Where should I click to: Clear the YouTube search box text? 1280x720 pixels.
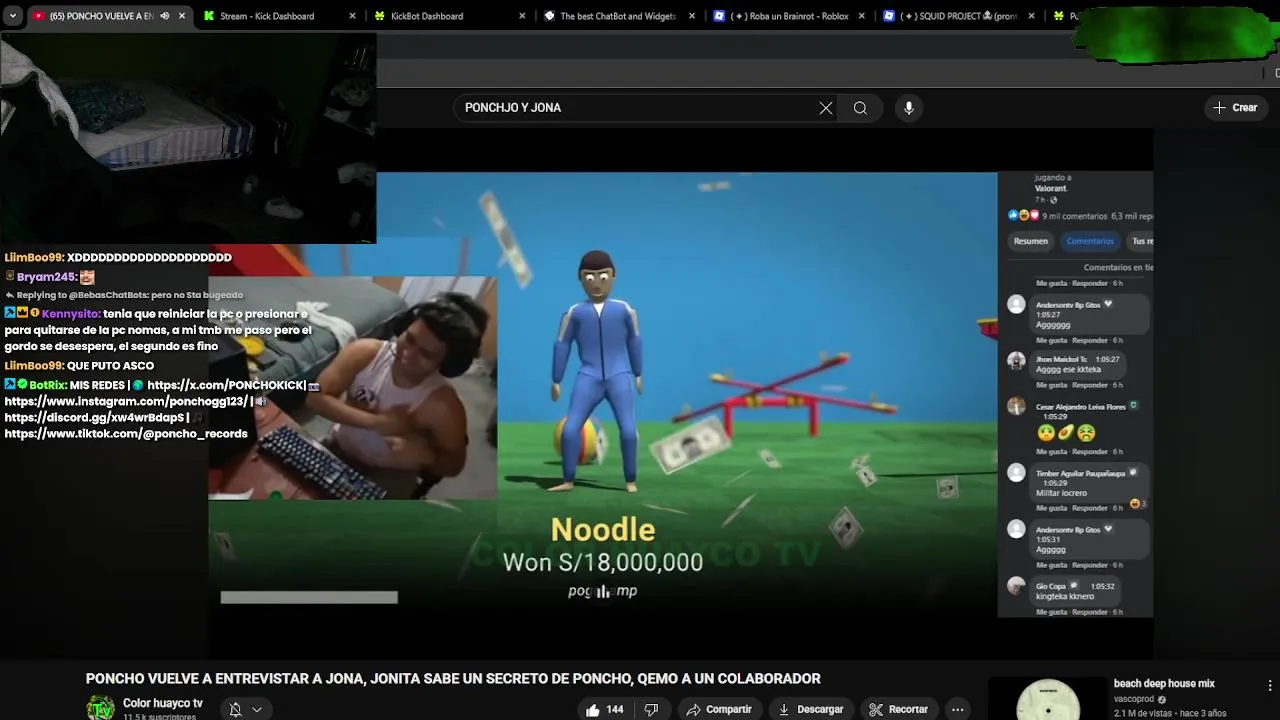pos(826,108)
